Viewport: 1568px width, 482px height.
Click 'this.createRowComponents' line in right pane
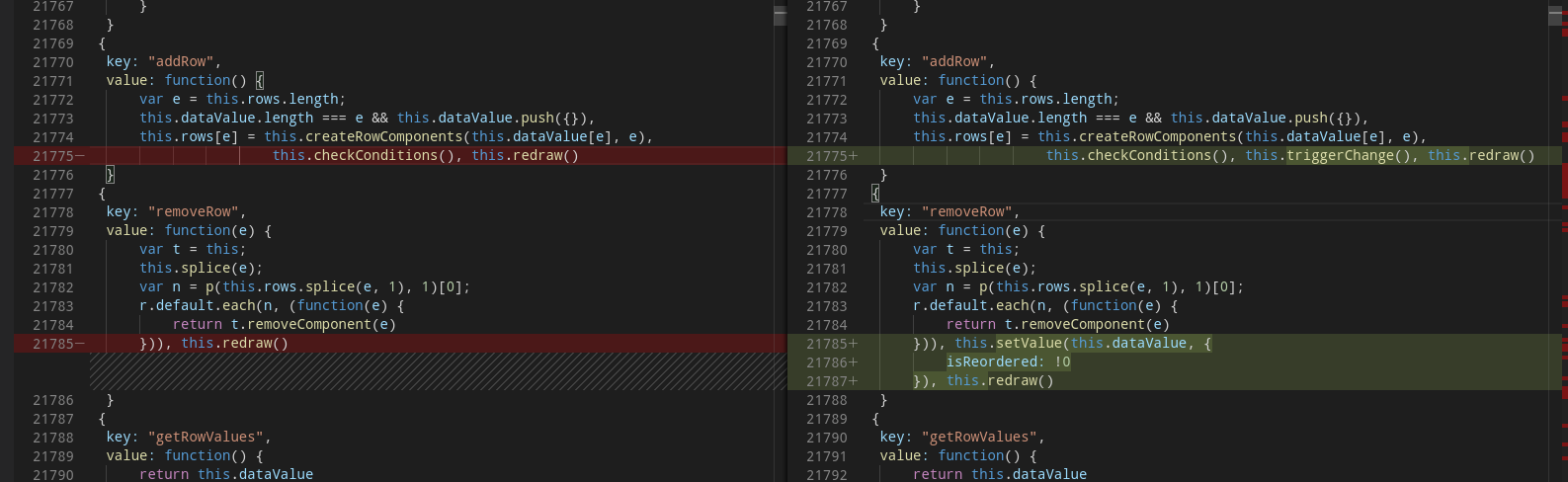pyautogui.click(x=1170, y=136)
